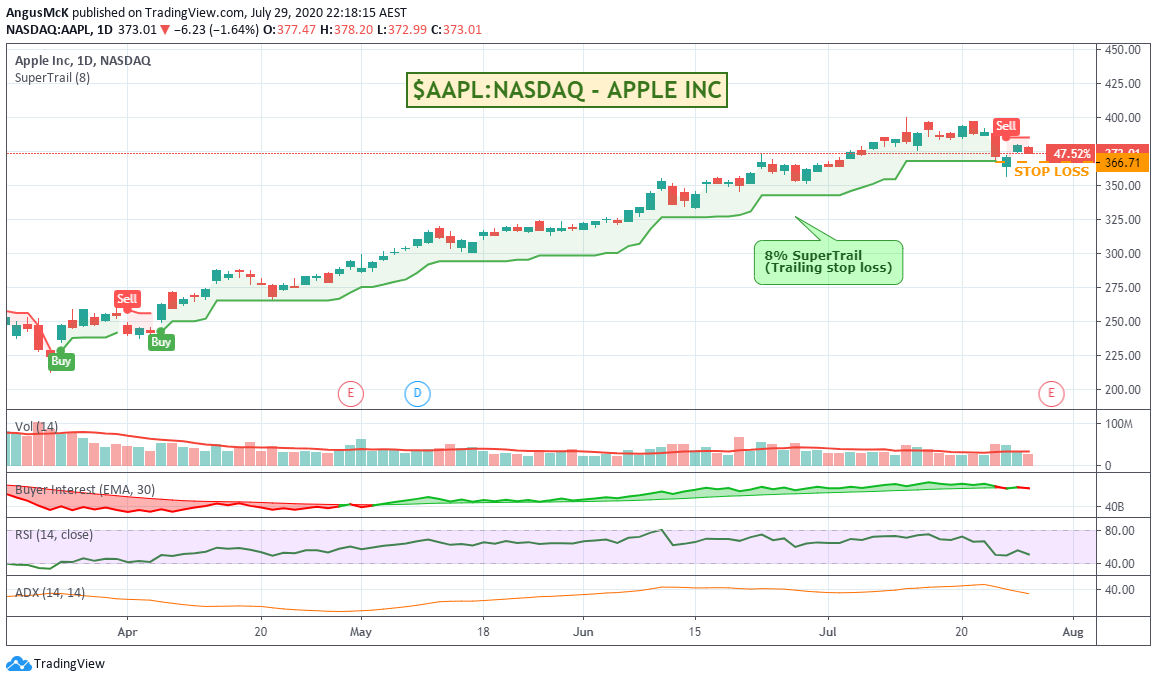
Task: Click the first red earnings E marker
Action: (x=350, y=393)
